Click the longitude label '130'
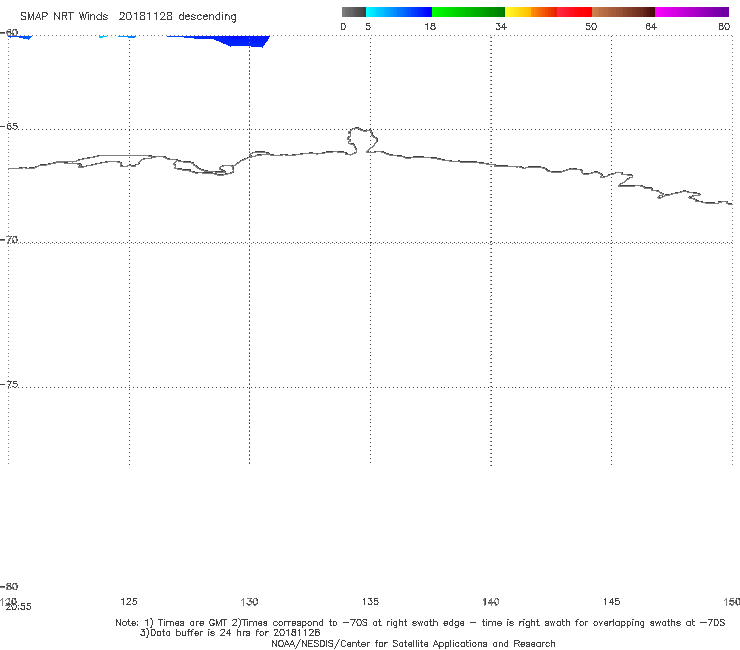Viewport: 740px width, 650px height. tap(249, 601)
